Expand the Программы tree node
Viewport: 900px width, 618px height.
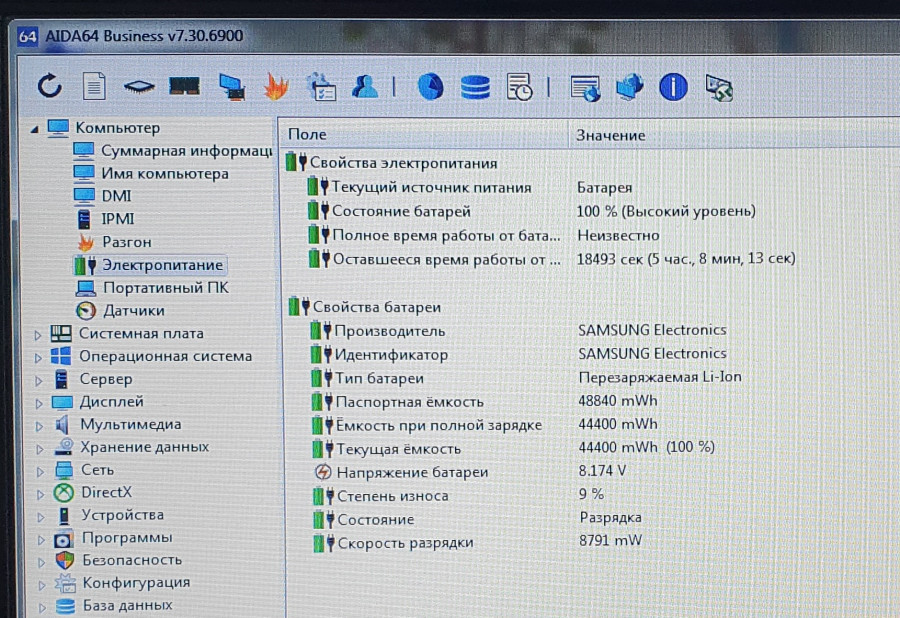pyautogui.click(x=41, y=539)
